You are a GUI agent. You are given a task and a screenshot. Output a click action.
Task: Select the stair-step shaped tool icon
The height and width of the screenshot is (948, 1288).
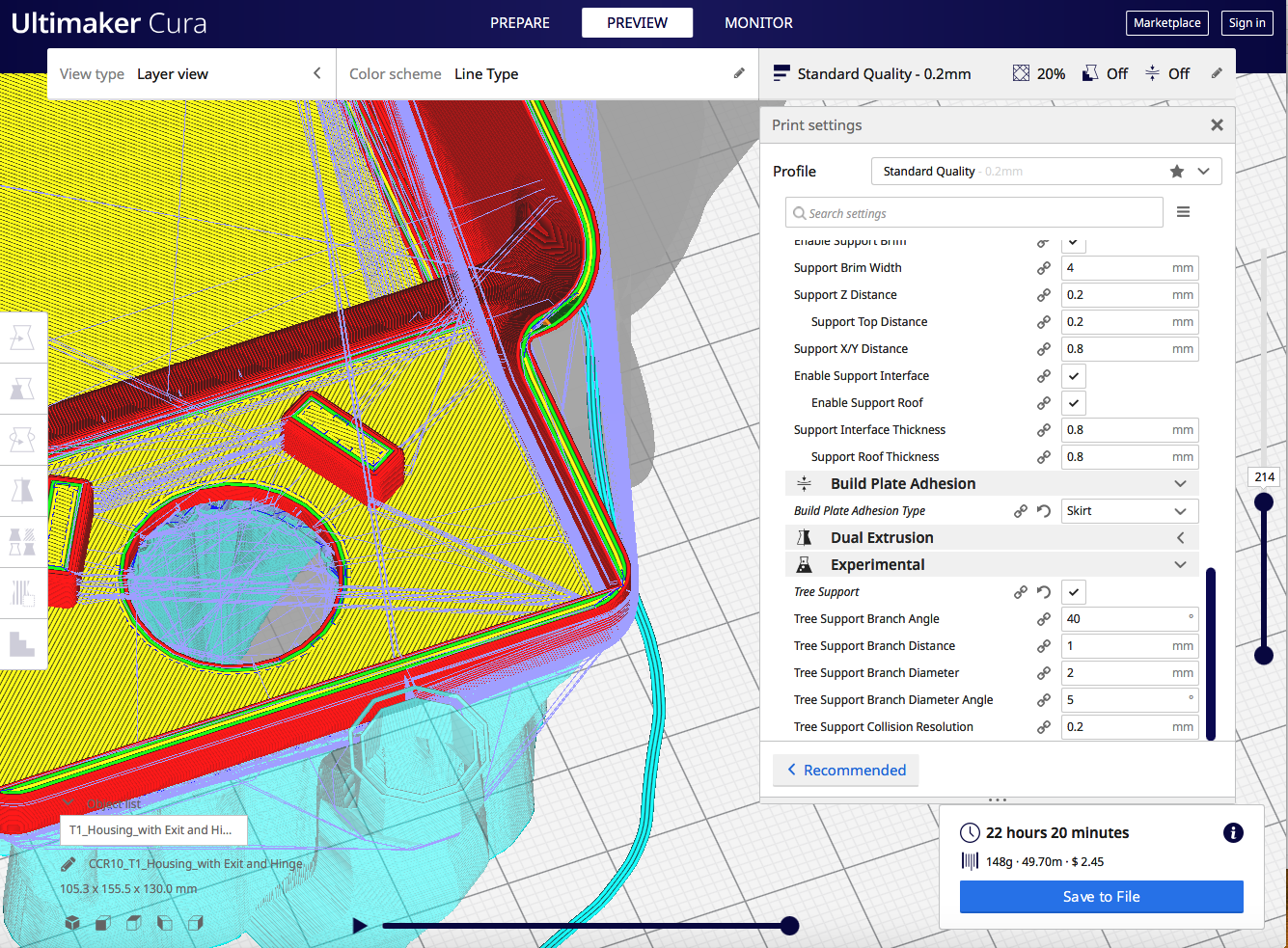(22, 643)
